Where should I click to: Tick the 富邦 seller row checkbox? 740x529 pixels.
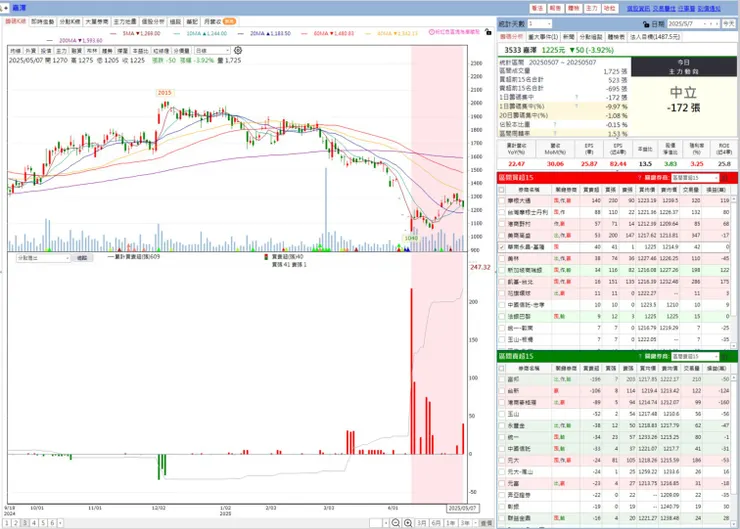pos(502,379)
